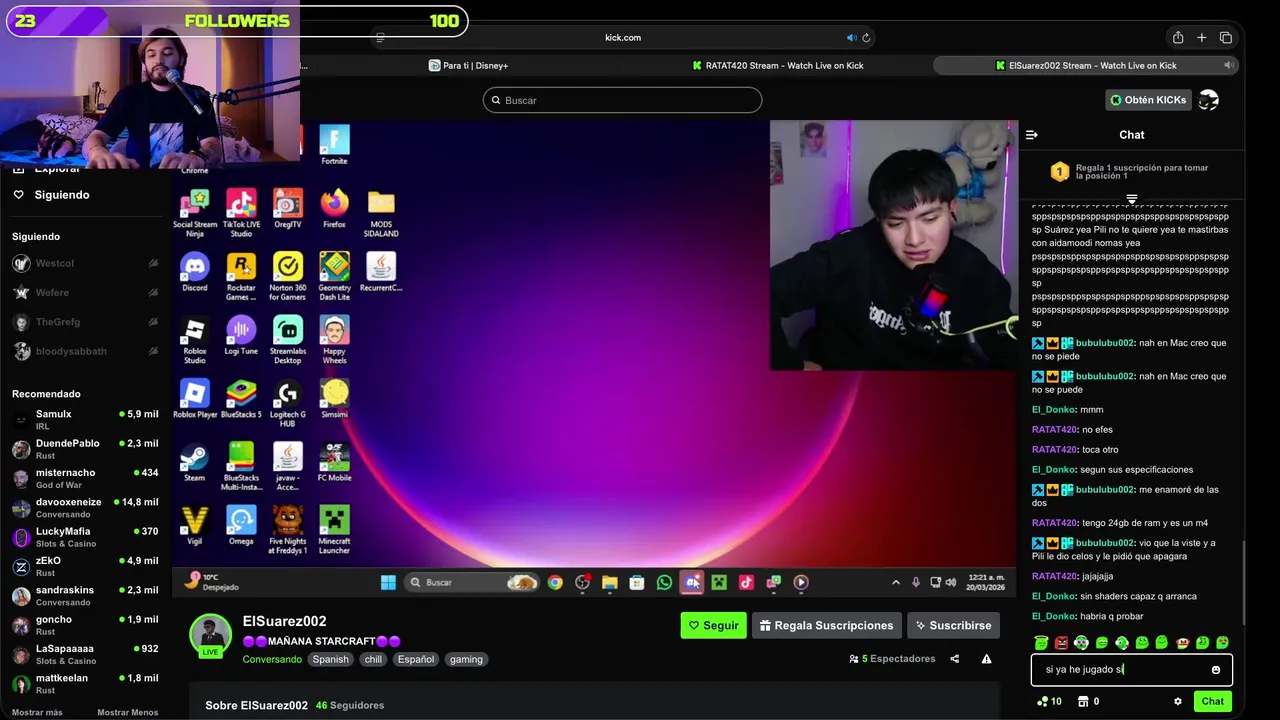Click the Minecraft Launcher desktop icon
Image resolution: width=1280 pixels, height=720 pixels.
click(334, 529)
